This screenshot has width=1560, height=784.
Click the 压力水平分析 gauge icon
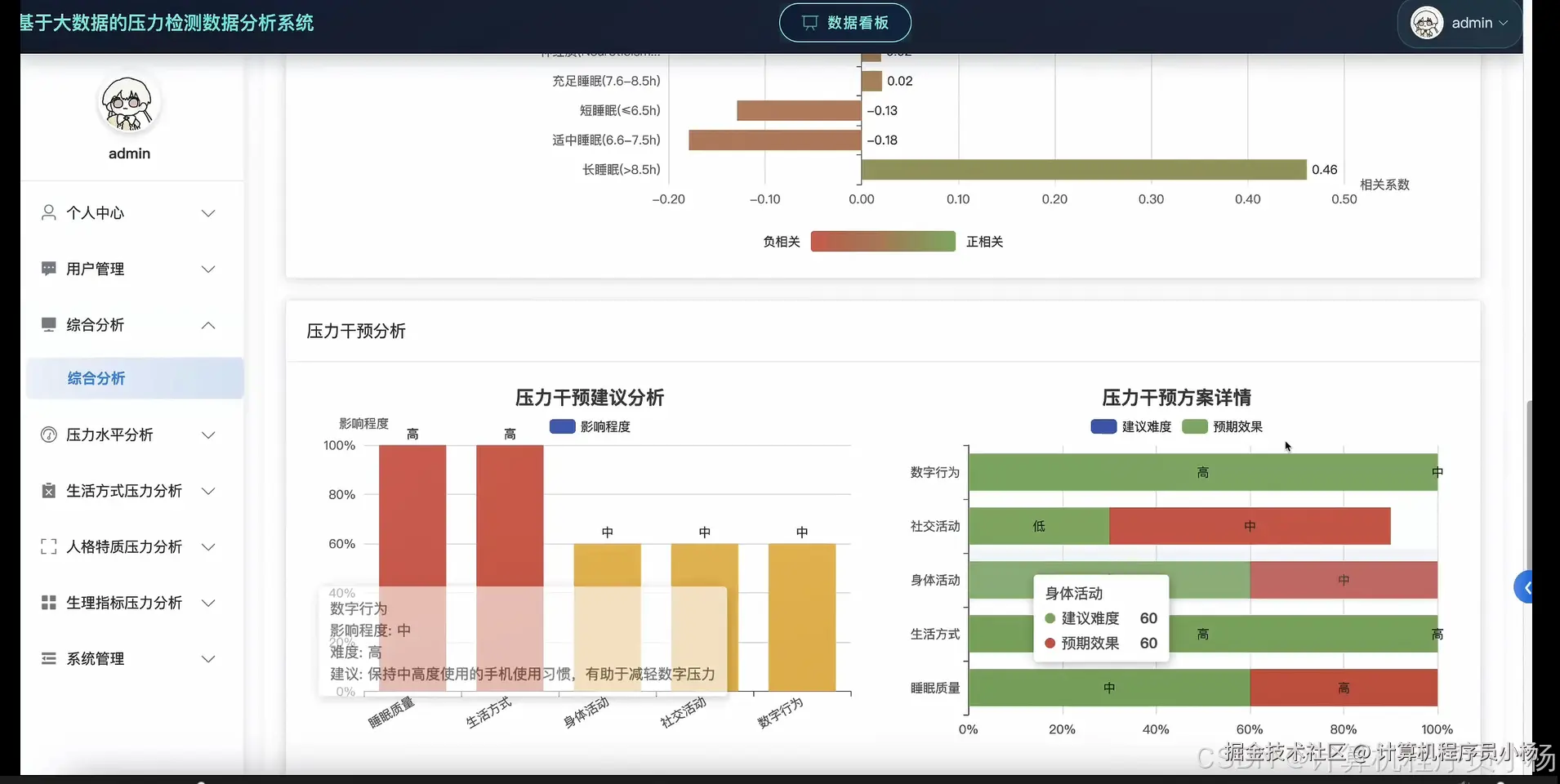coord(49,434)
